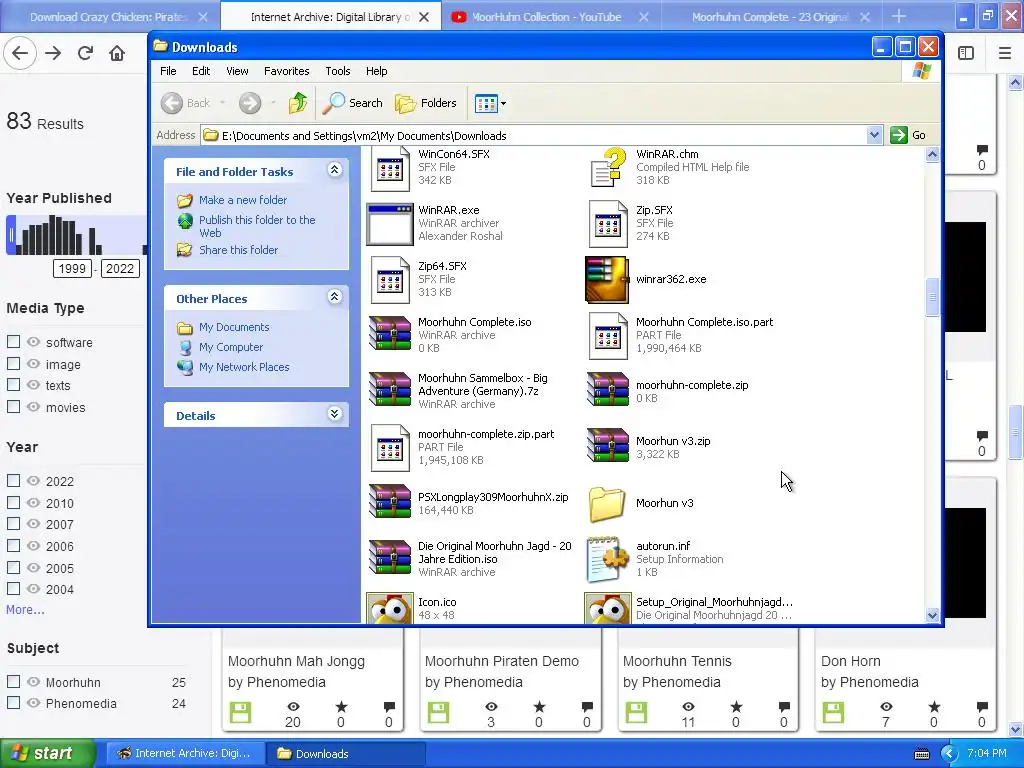Open the Back button history dropdown arrow

tap(223, 103)
